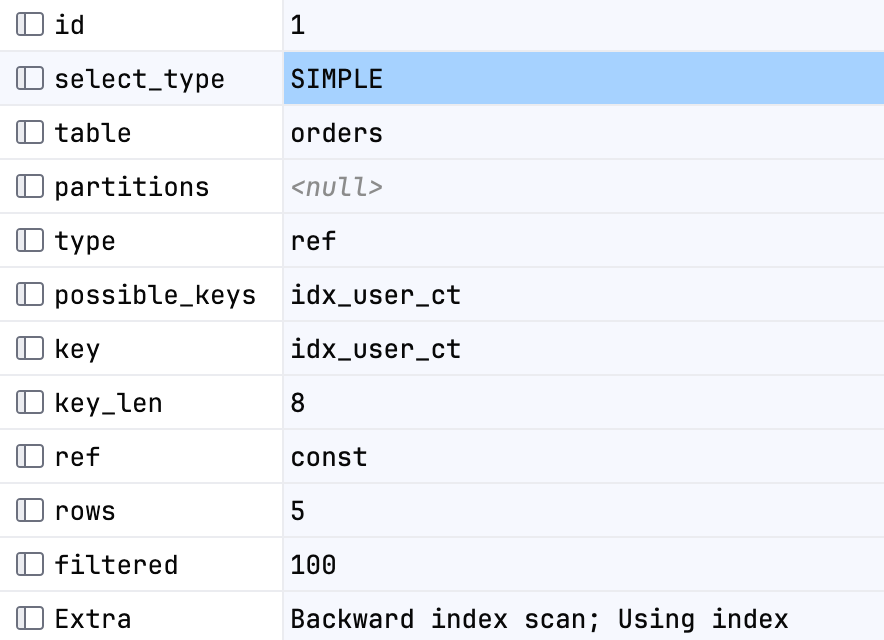884x640 pixels.
Task: Select the idx_user_ct value for possible_keys
Action: [x=584, y=294]
